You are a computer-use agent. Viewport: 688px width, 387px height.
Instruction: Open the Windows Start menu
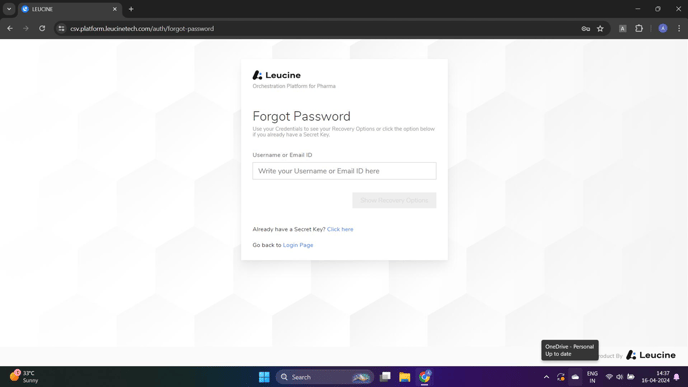pos(264,377)
